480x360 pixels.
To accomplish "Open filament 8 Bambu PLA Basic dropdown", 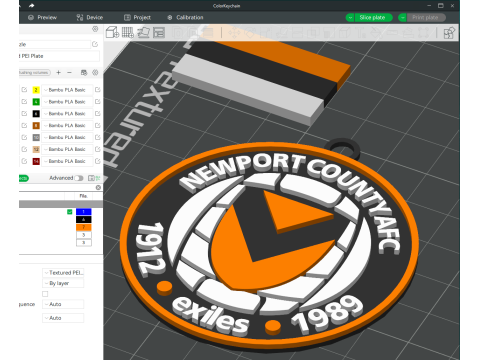I will click(x=67, y=125).
